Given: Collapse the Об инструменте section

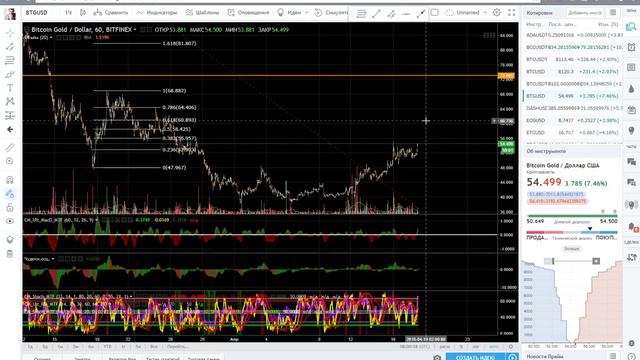Looking at the screenshot, I should click(x=571, y=151).
